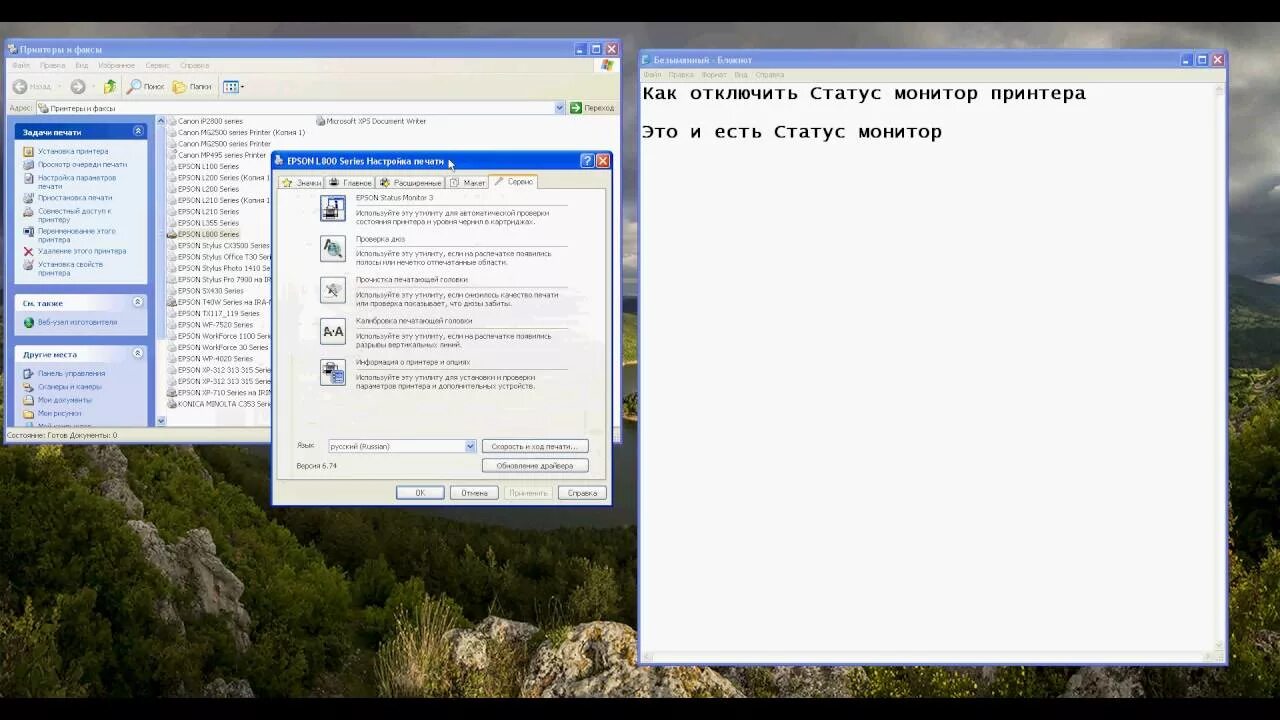Switch to the Значки tab
Screen dimensions: 1280x720
(x=301, y=183)
